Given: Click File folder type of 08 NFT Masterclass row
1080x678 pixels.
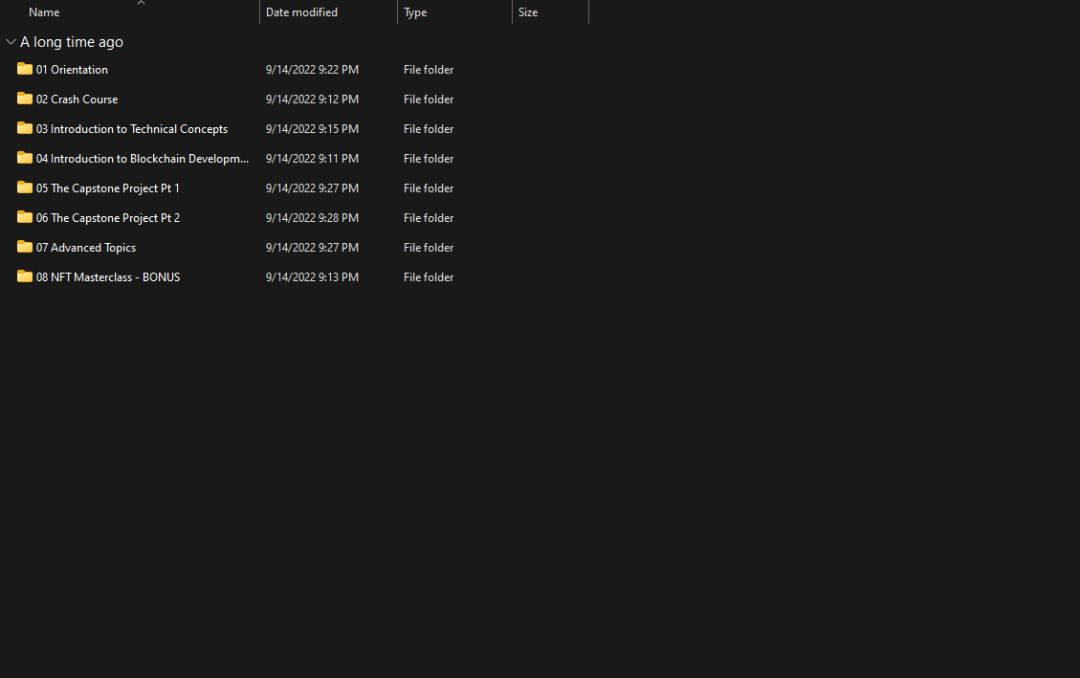Looking at the screenshot, I should point(428,278).
